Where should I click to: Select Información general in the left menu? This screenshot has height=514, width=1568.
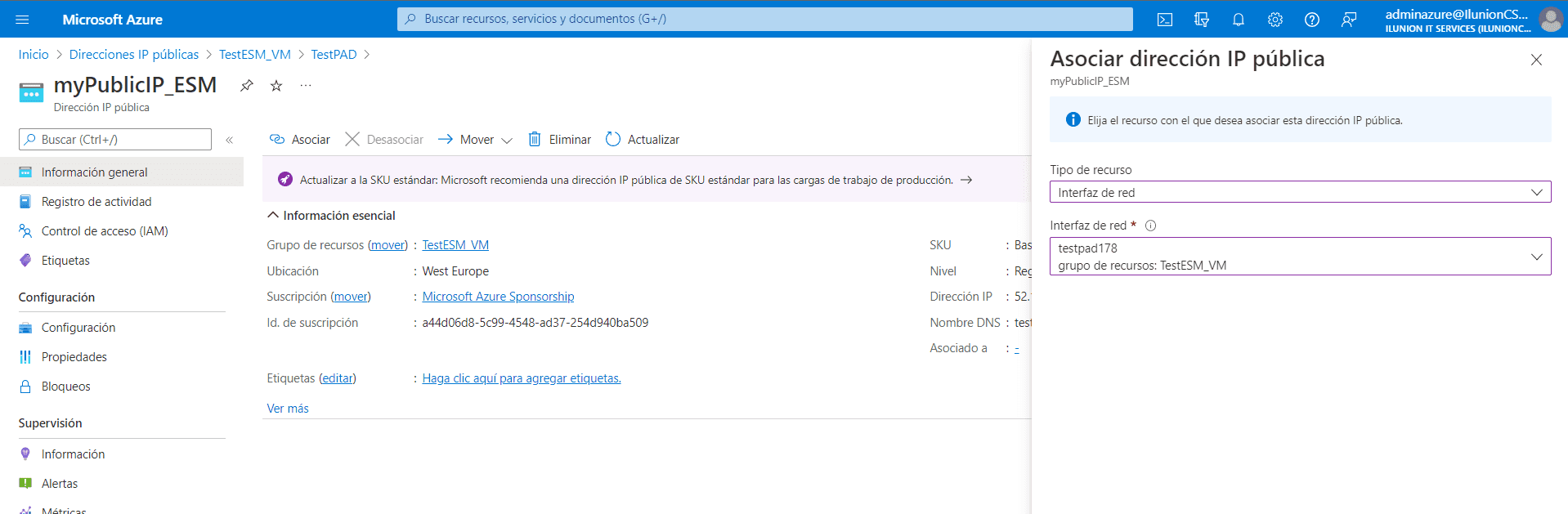point(122,172)
